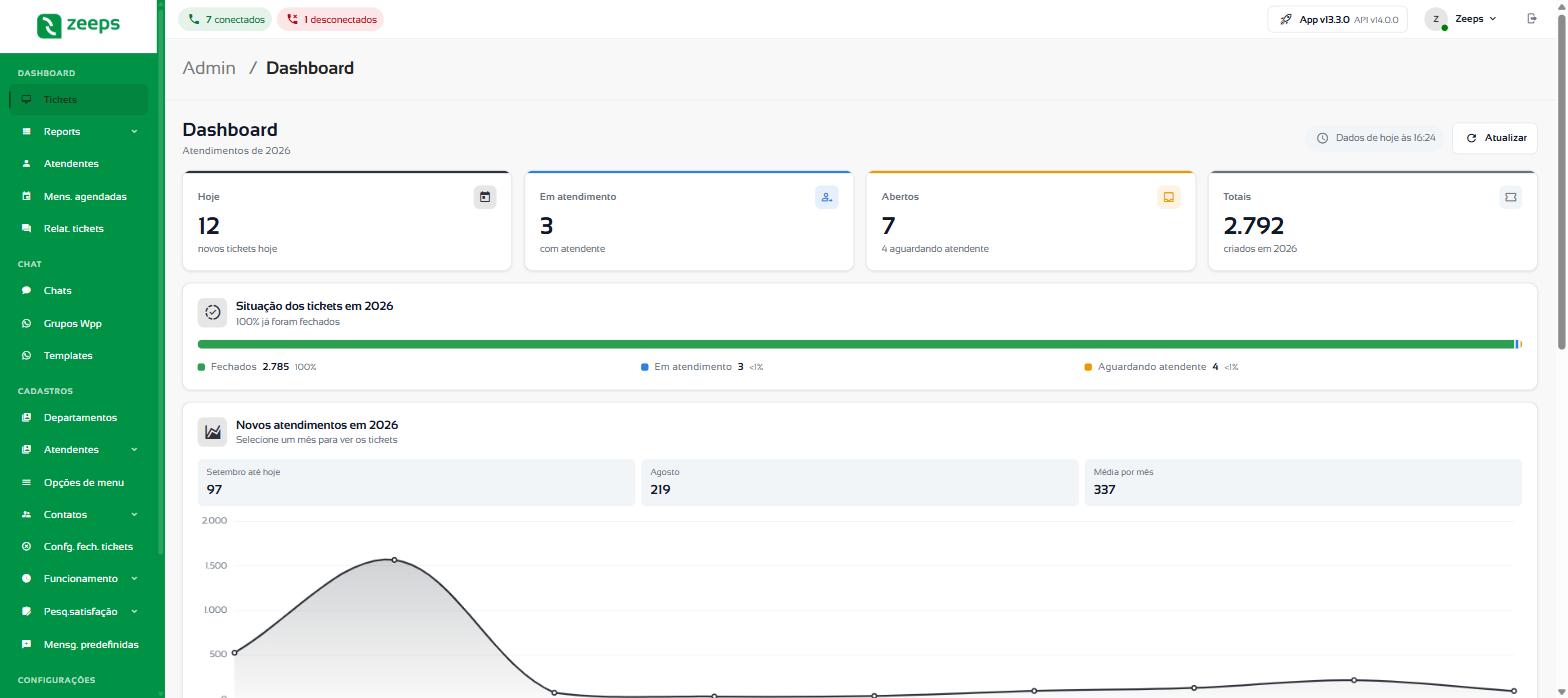Click the Opções de menu icon

pyautogui.click(x=26, y=482)
